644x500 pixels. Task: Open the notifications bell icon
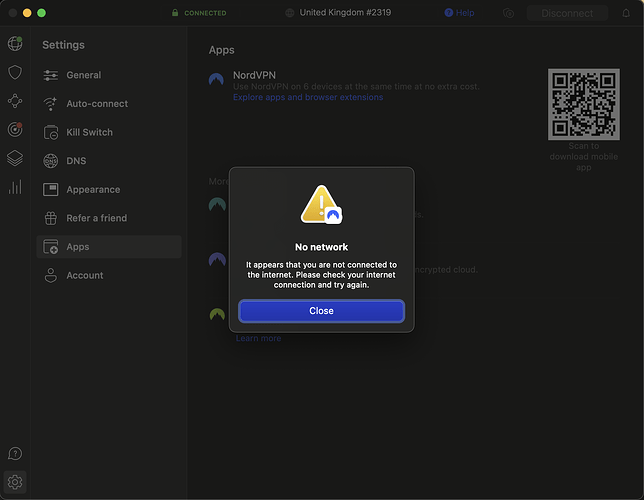[626, 13]
